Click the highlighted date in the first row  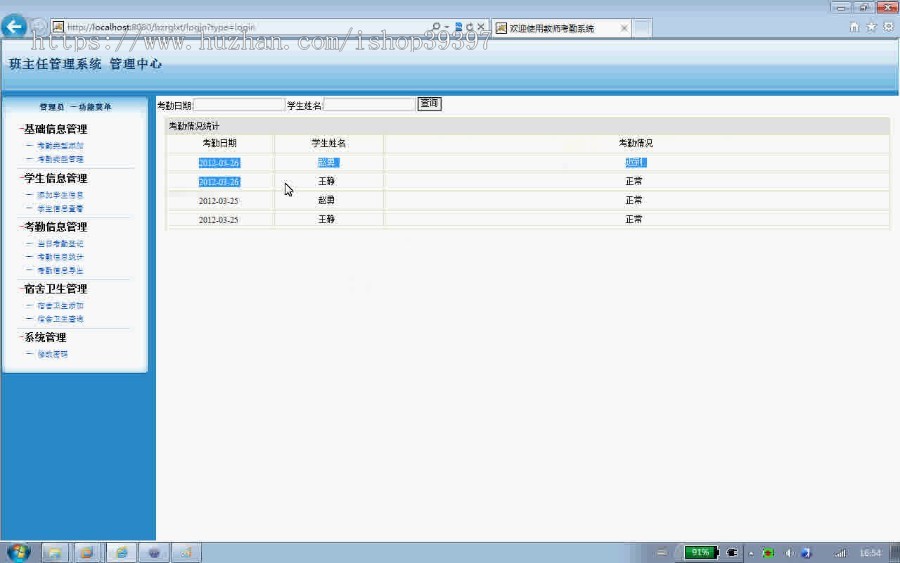[219, 163]
